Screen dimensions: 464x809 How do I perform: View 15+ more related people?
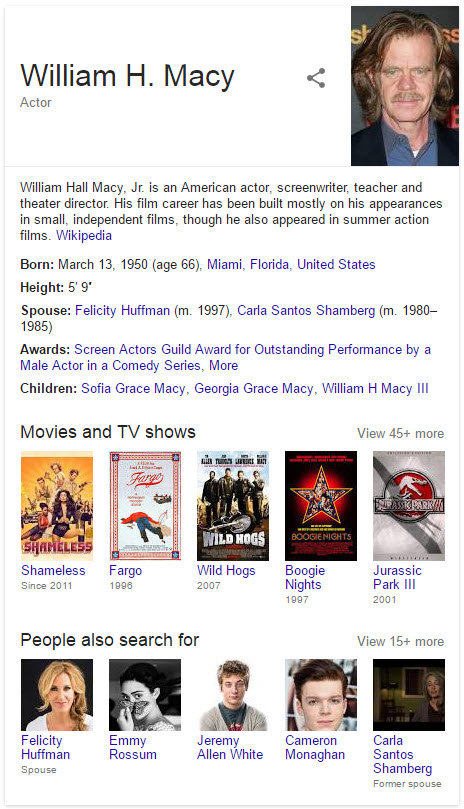(401, 641)
